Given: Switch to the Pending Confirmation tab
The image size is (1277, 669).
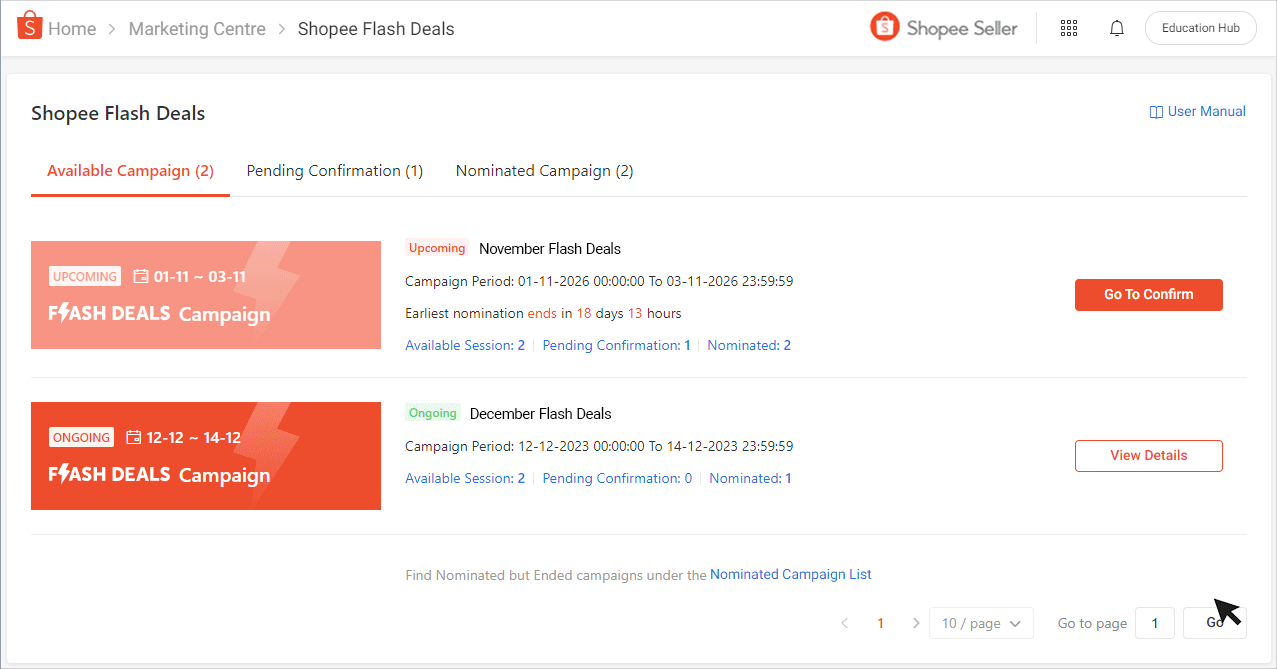Looking at the screenshot, I should [x=334, y=170].
